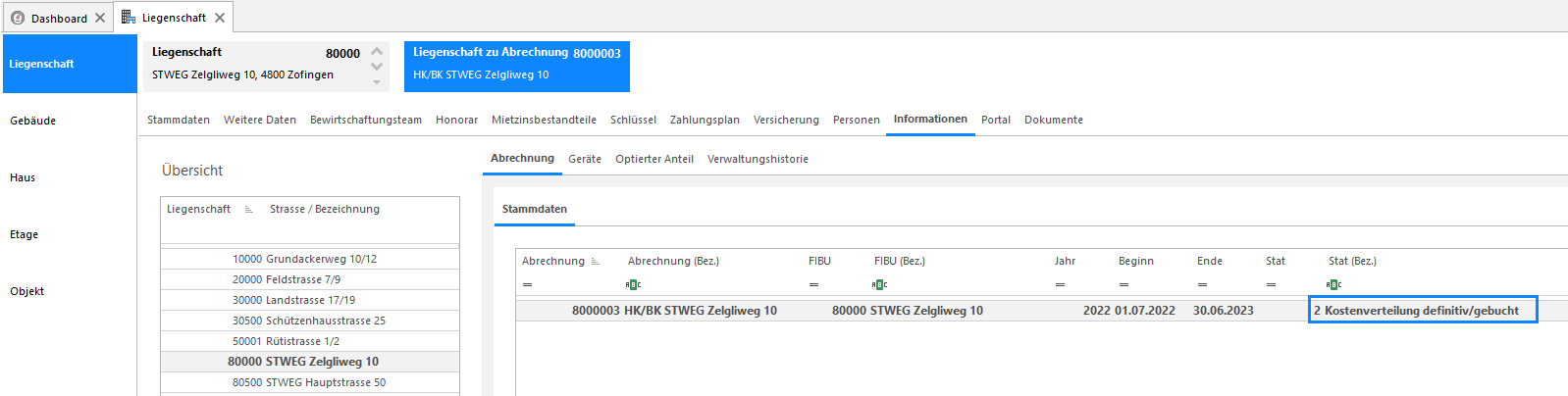Select Objekt in left sidebar
The height and width of the screenshot is (396, 1568).
[x=70, y=291]
